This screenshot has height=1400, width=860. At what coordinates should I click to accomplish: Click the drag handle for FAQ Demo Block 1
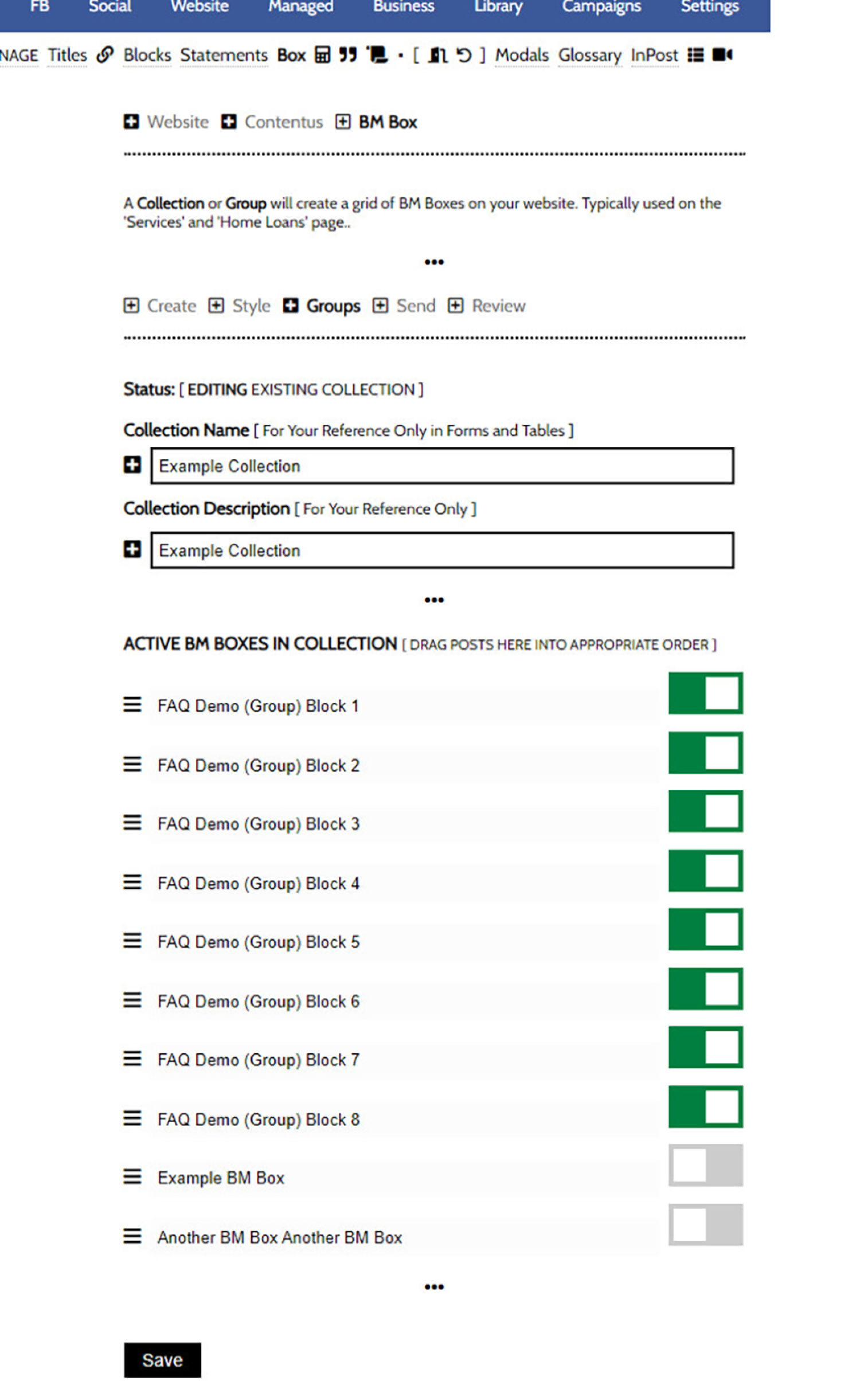pos(132,704)
